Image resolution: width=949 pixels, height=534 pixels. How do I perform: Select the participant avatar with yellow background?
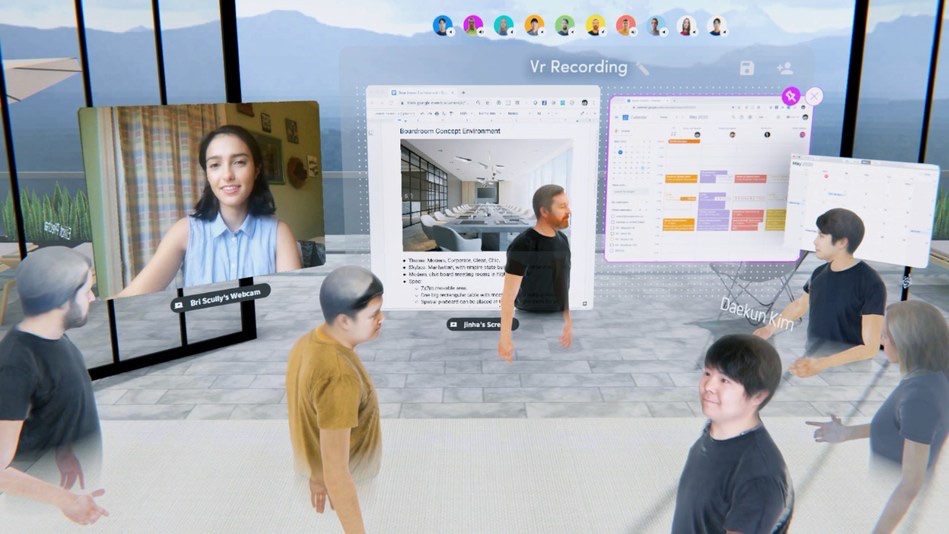[595, 25]
